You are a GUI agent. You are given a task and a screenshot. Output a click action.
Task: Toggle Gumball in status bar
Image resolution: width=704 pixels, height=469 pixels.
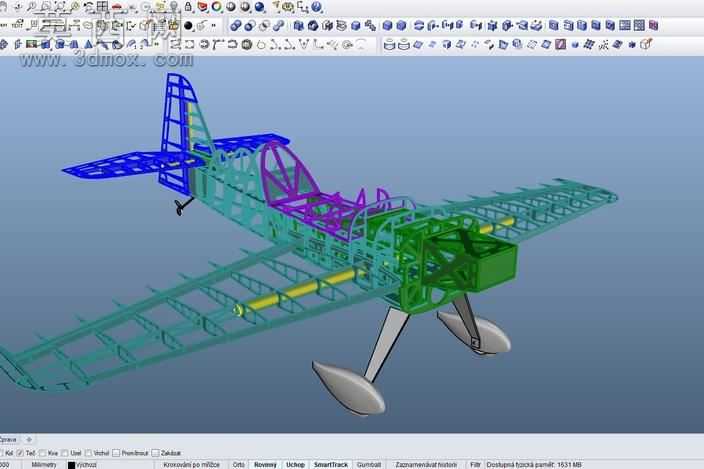click(369, 465)
